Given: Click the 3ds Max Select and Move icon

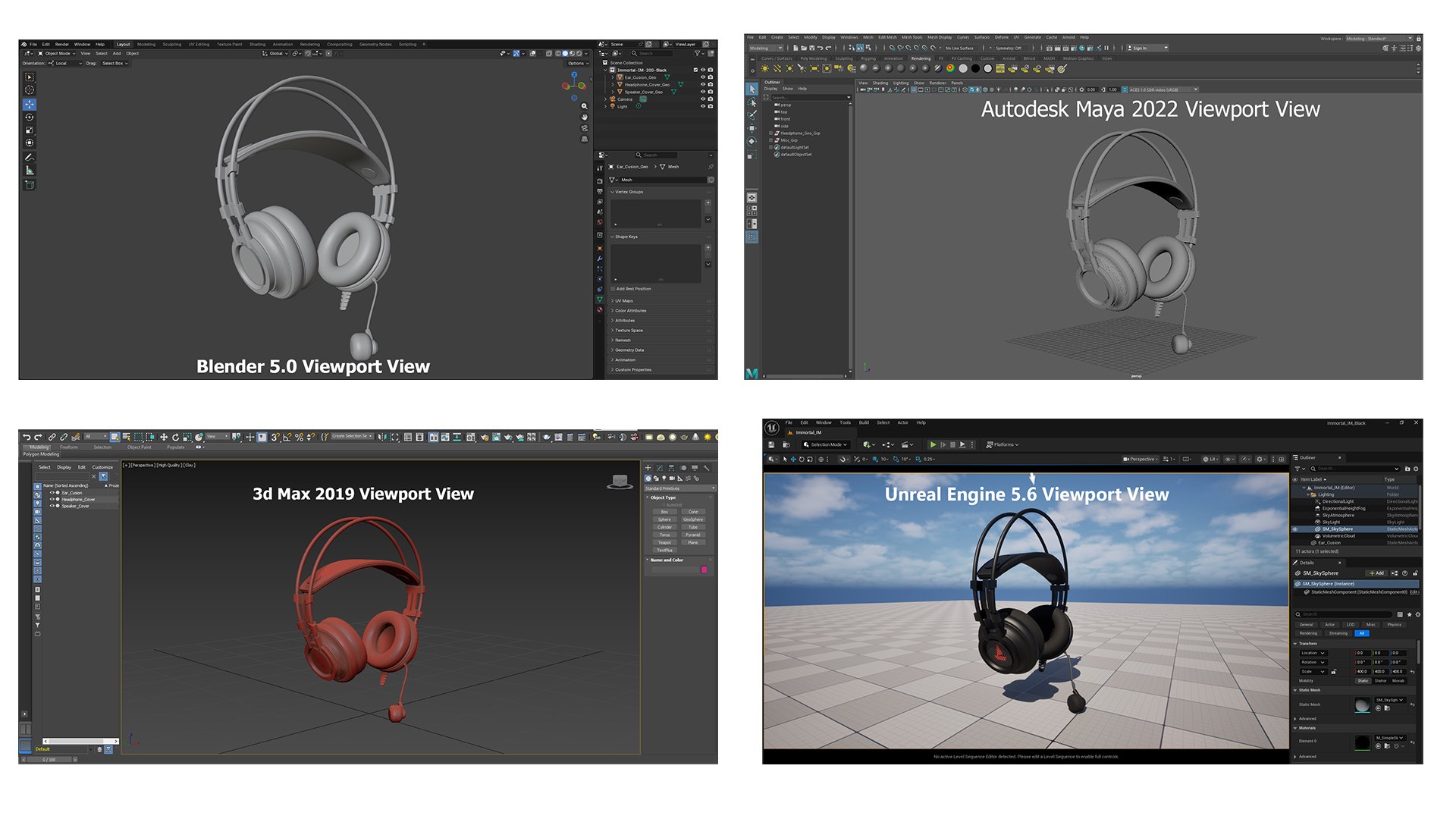Looking at the screenshot, I should [x=163, y=438].
